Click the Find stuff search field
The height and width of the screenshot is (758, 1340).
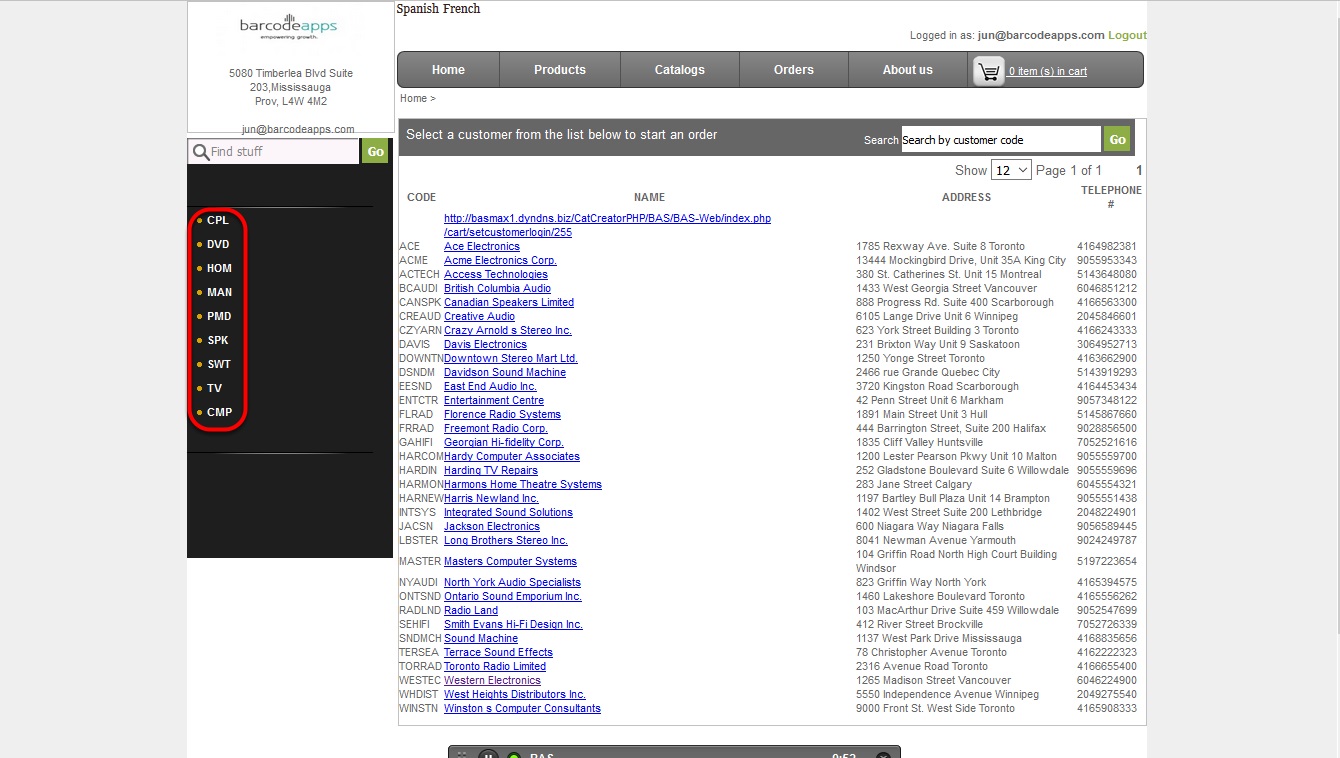[274, 152]
